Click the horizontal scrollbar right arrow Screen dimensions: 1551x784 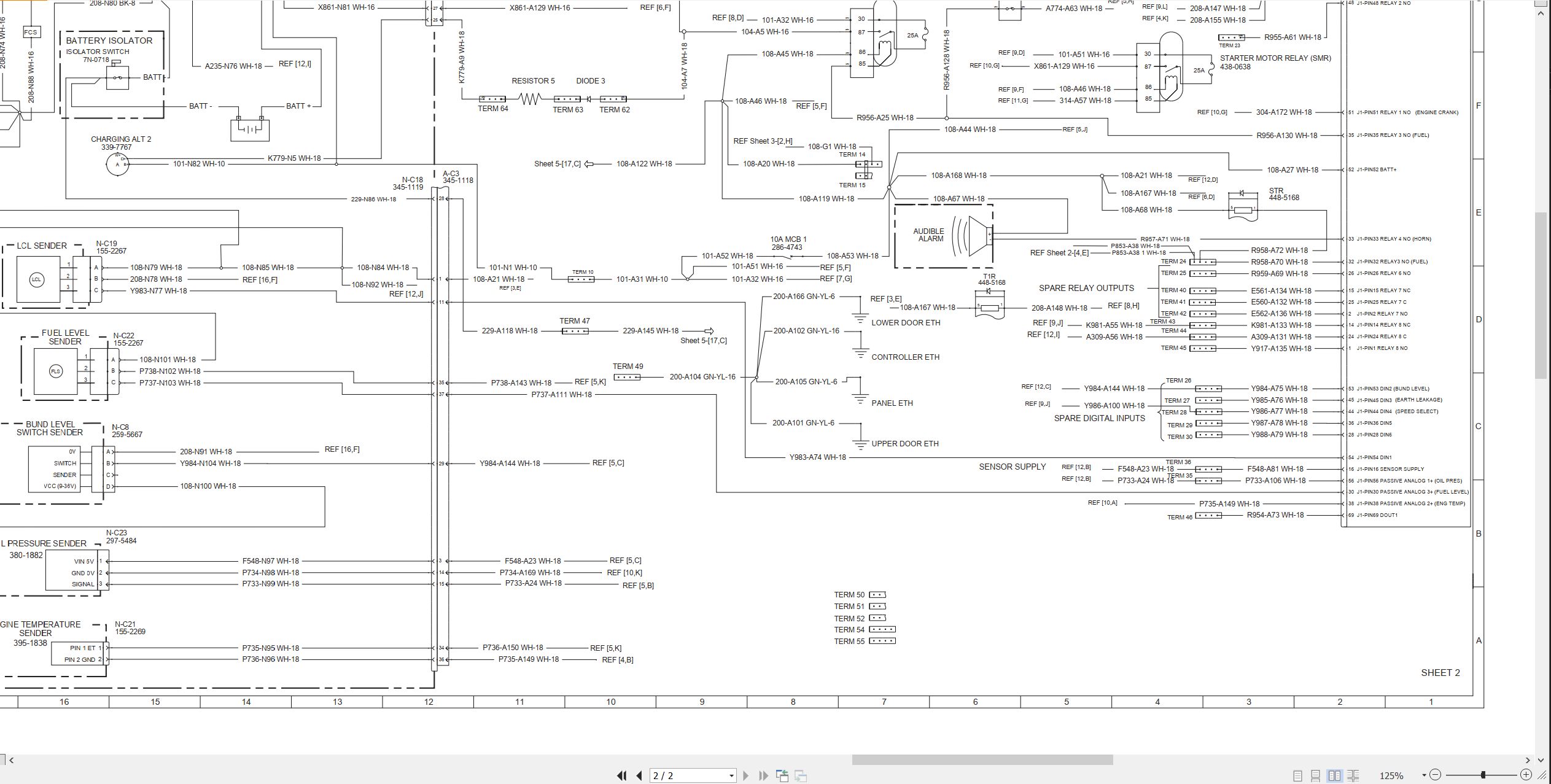coord(1528,760)
